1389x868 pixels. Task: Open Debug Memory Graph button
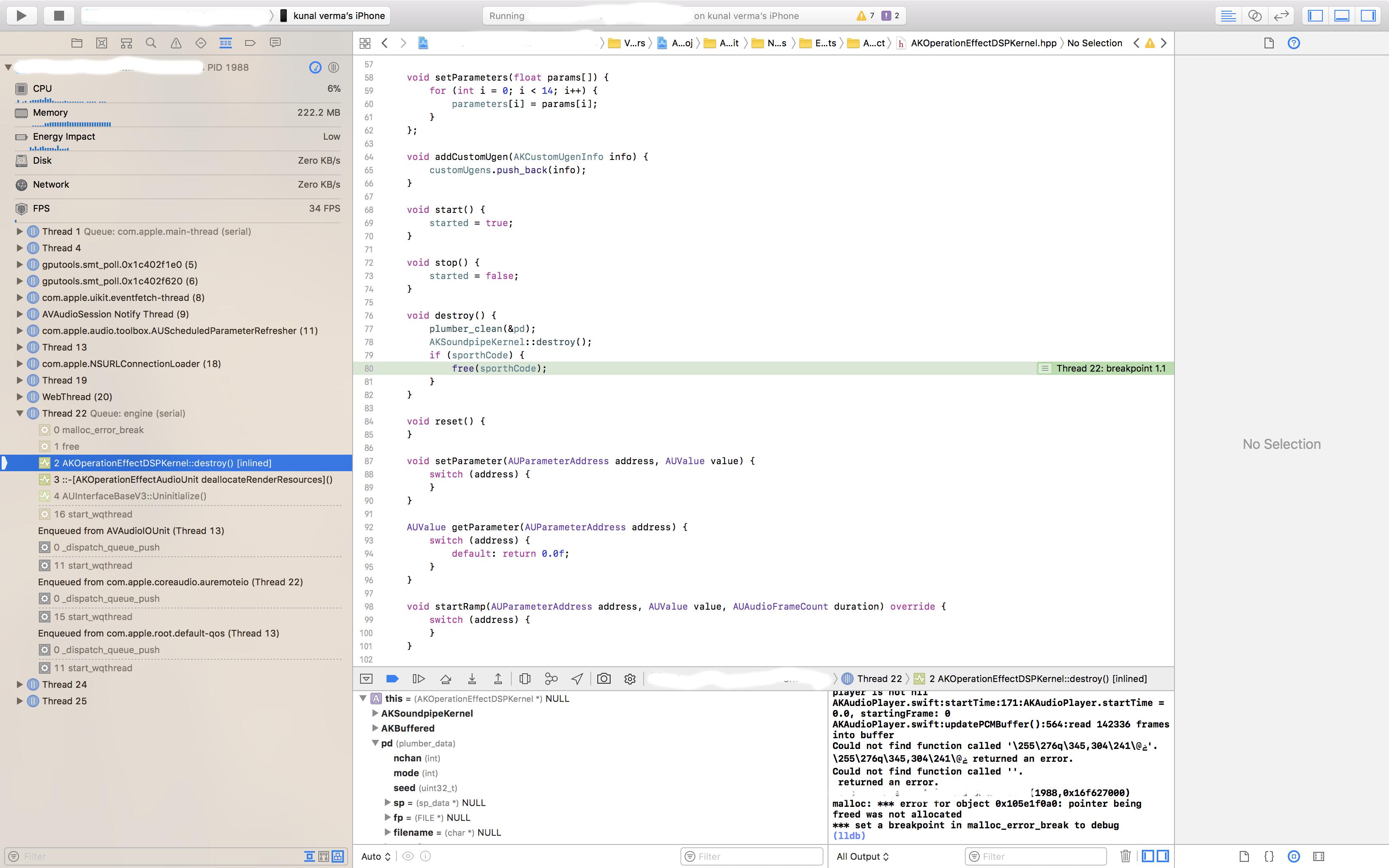coord(551,679)
